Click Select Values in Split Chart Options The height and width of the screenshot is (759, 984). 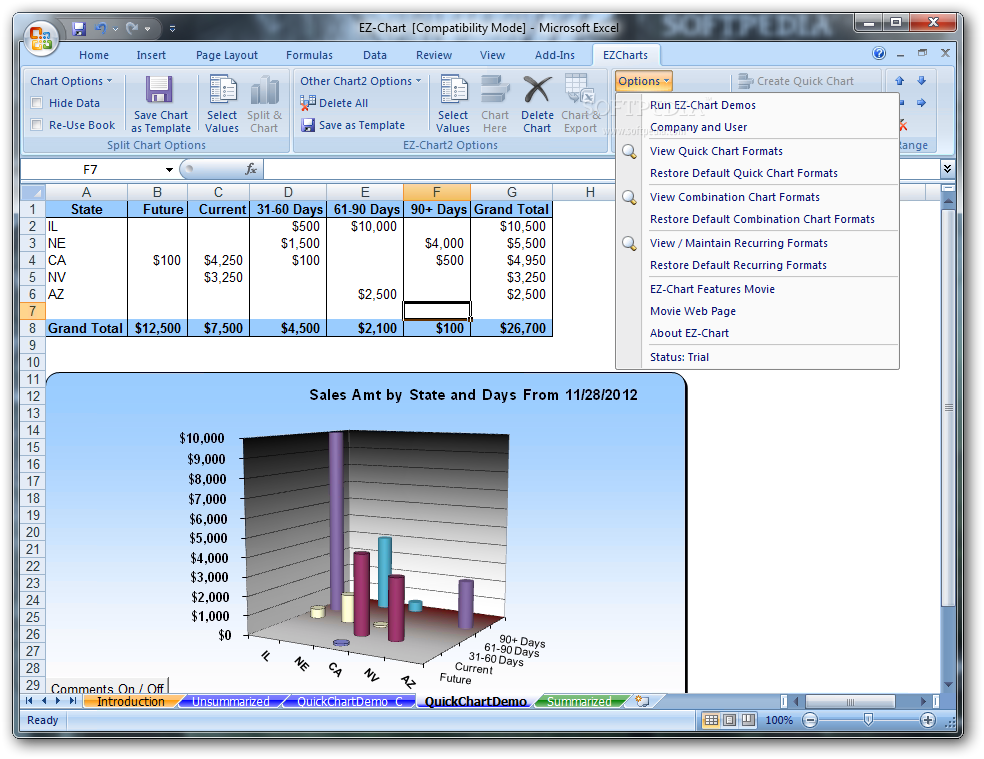click(222, 104)
